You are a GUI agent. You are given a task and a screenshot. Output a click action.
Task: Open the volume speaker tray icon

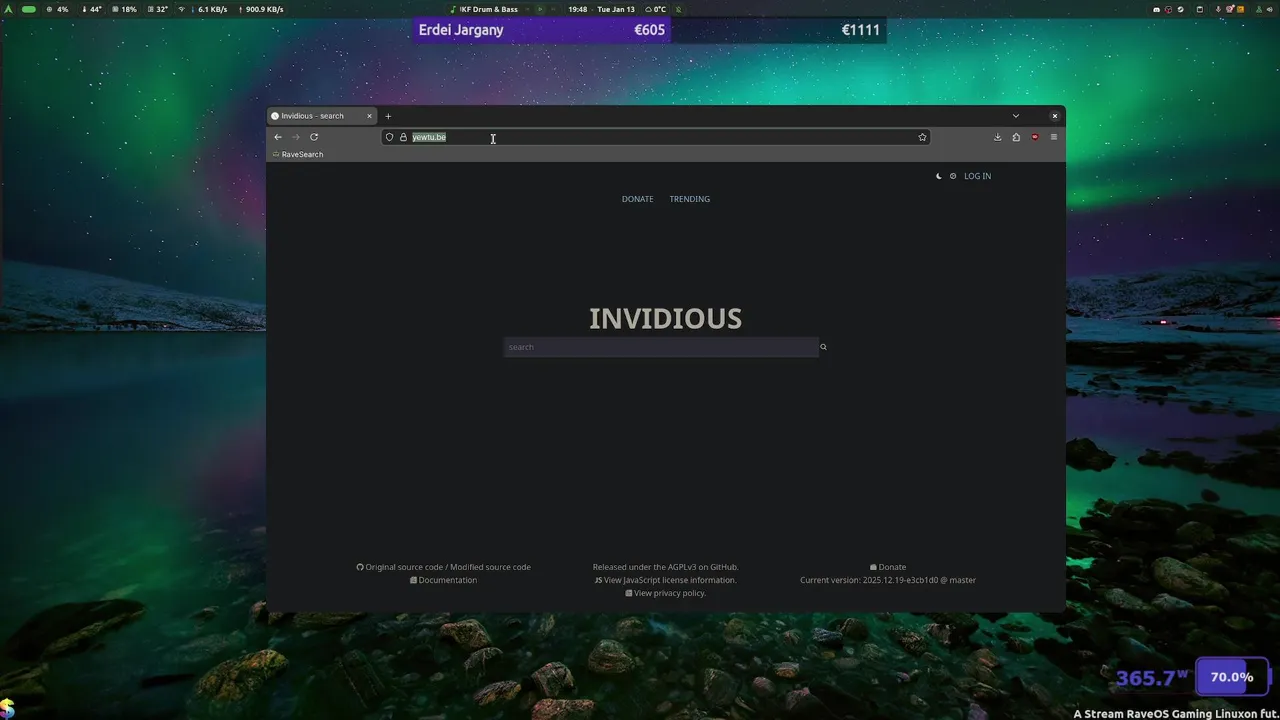pos(1270,9)
